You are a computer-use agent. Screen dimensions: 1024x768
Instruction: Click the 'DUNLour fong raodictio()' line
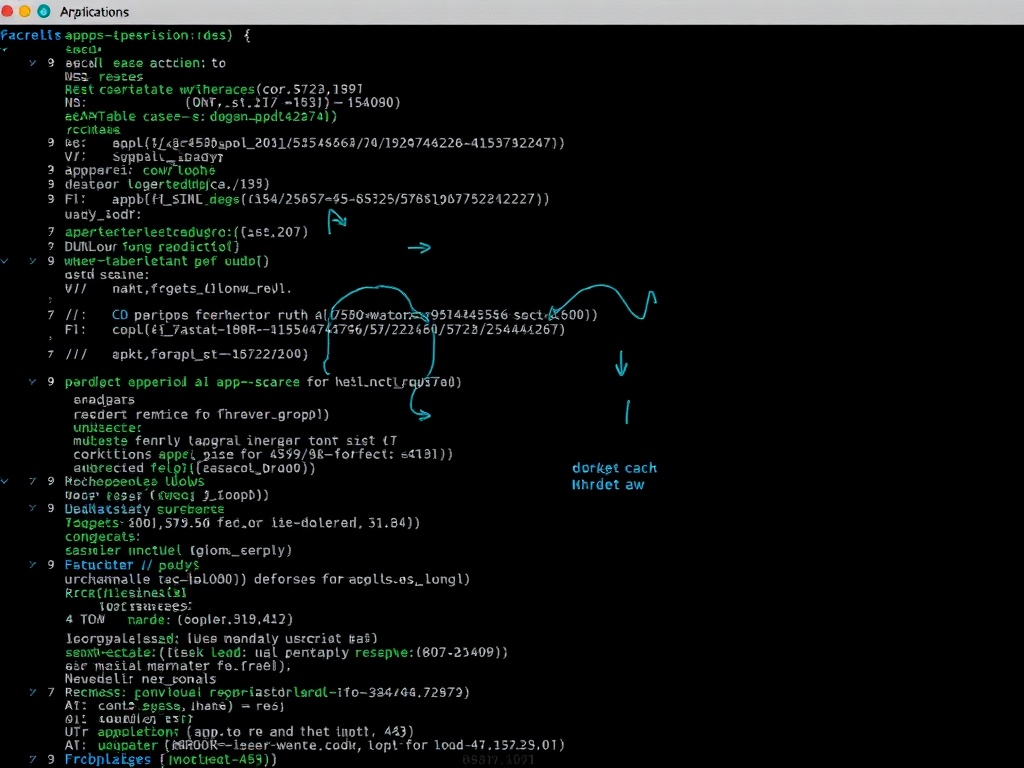152,245
